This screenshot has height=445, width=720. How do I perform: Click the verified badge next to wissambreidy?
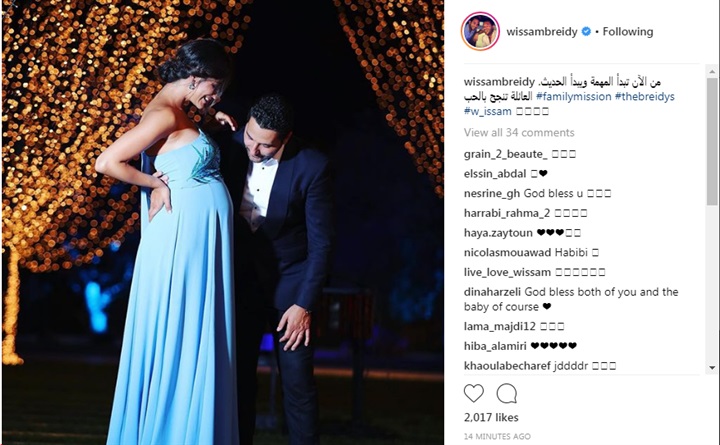[x=586, y=32]
